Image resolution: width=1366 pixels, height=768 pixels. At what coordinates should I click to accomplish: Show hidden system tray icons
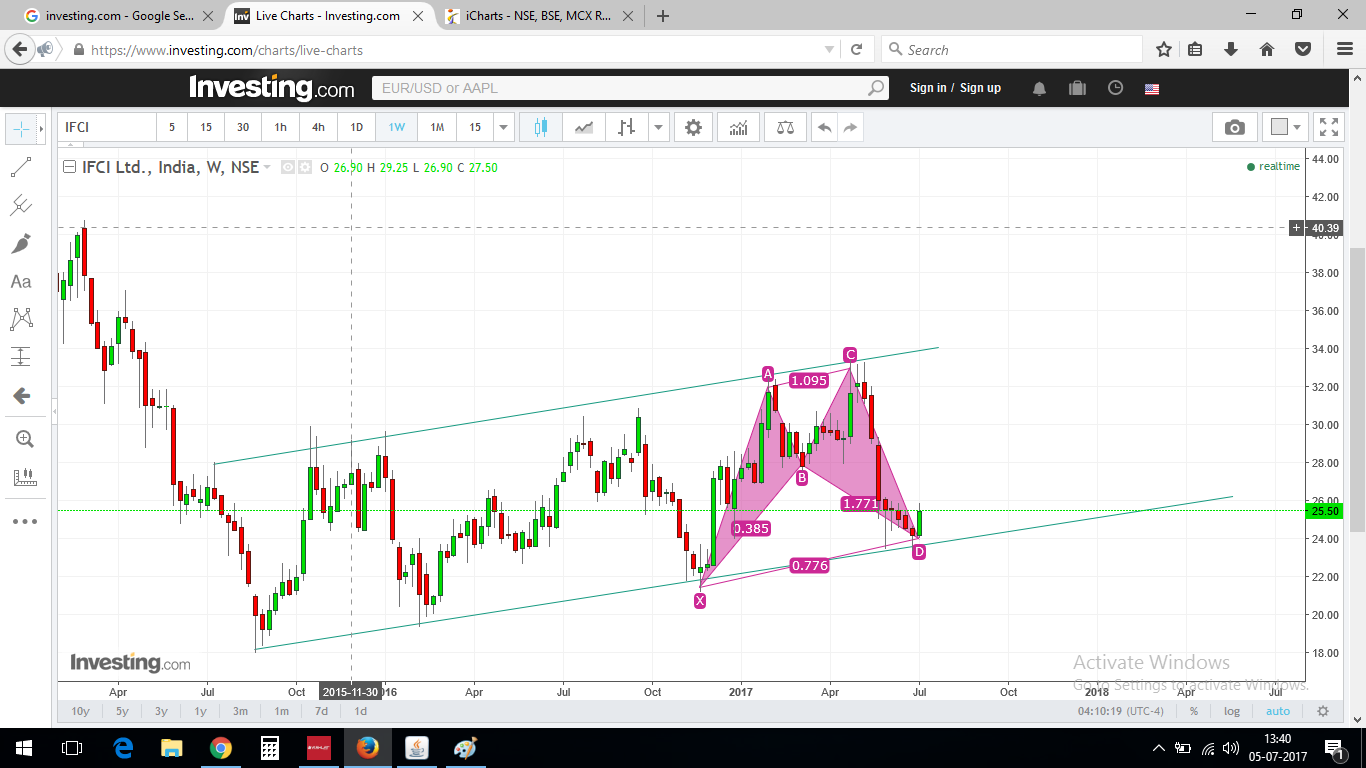1159,748
